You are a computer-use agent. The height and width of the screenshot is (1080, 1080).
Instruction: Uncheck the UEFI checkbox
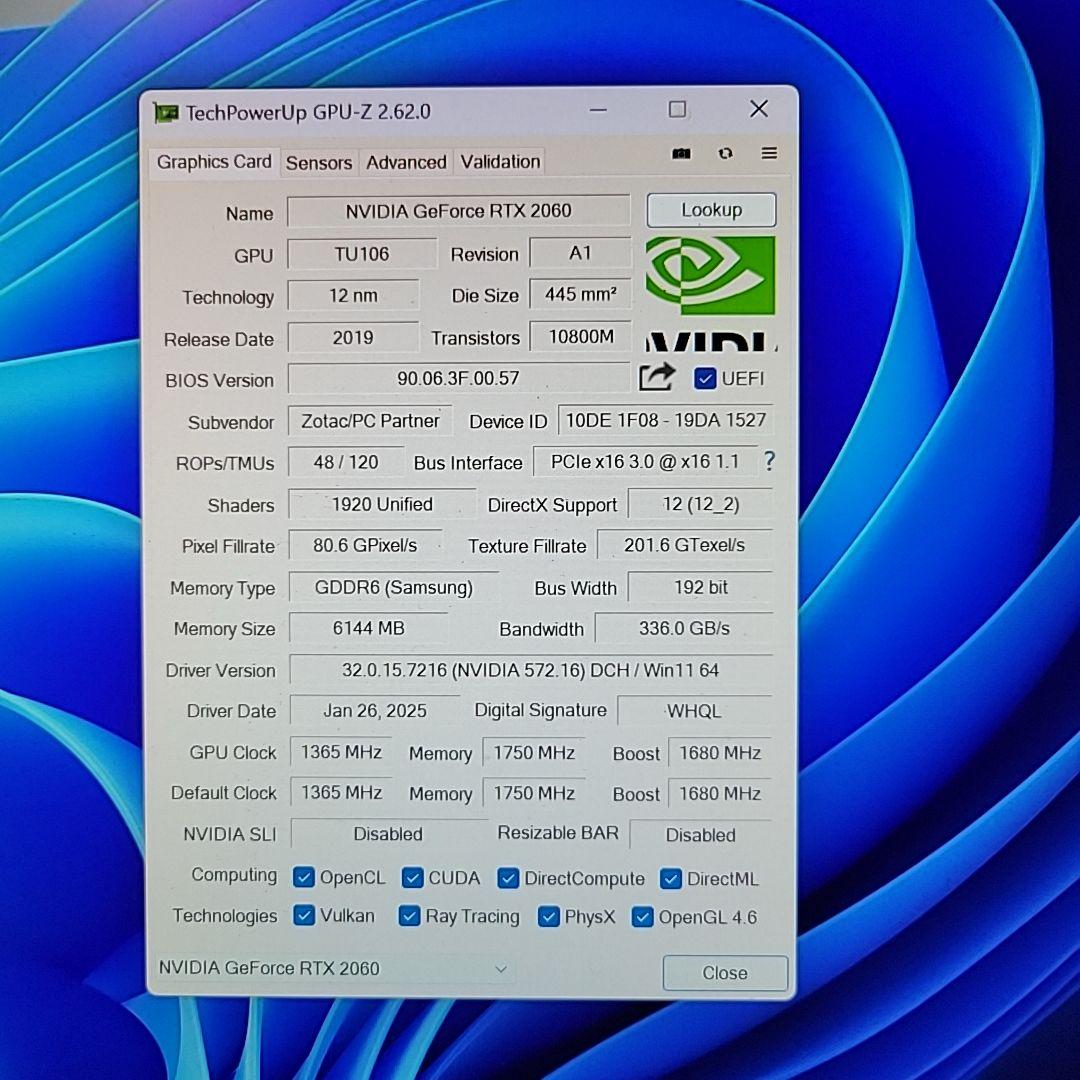[705, 379]
